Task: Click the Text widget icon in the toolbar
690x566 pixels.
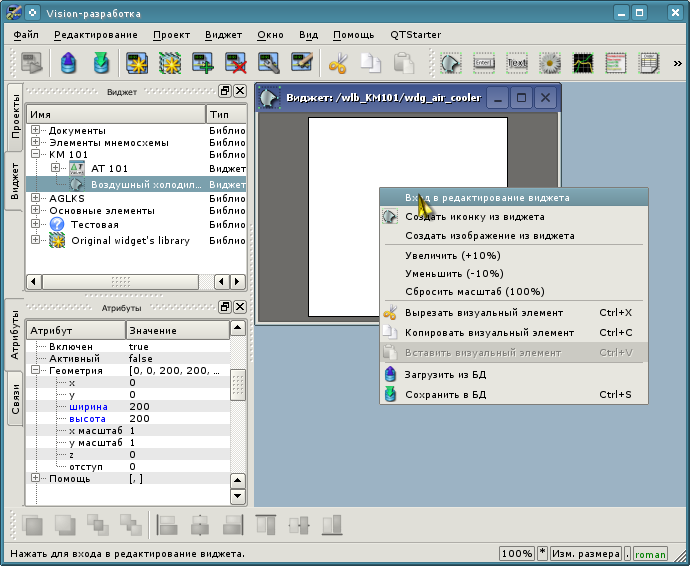Action: tap(517, 63)
